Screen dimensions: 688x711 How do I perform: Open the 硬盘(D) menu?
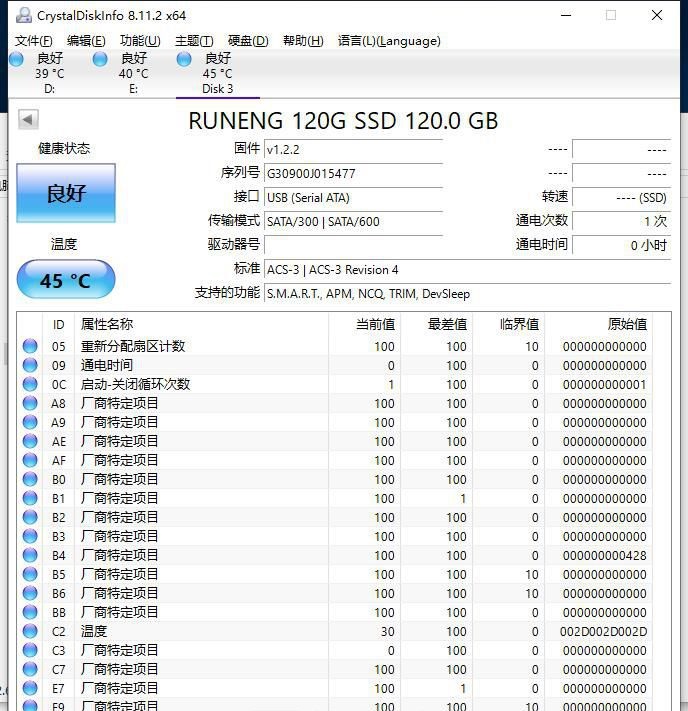point(248,41)
